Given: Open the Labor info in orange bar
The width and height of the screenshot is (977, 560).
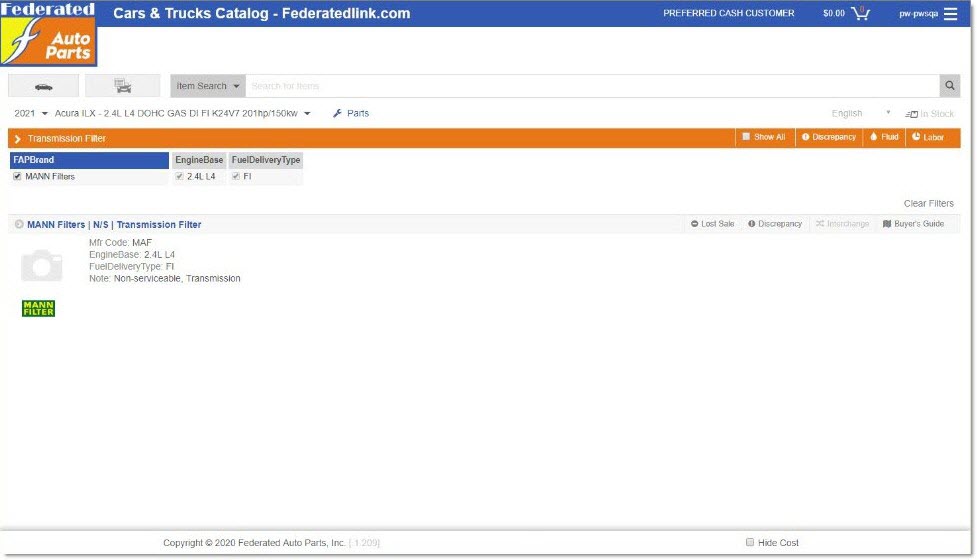Looking at the screenshot, I should tap(928, 137).
